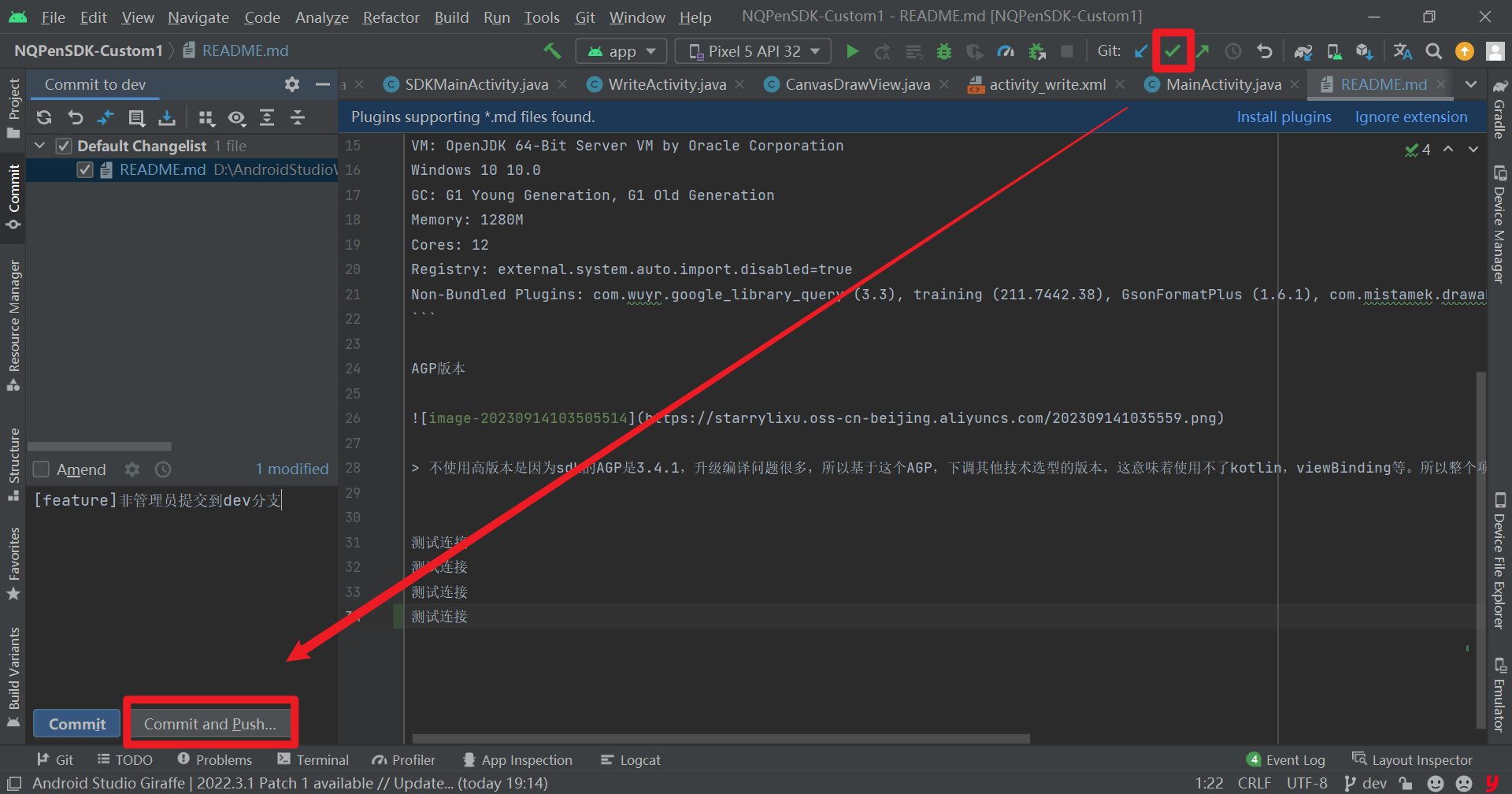Click the Commit and Push button

point(209,724)
